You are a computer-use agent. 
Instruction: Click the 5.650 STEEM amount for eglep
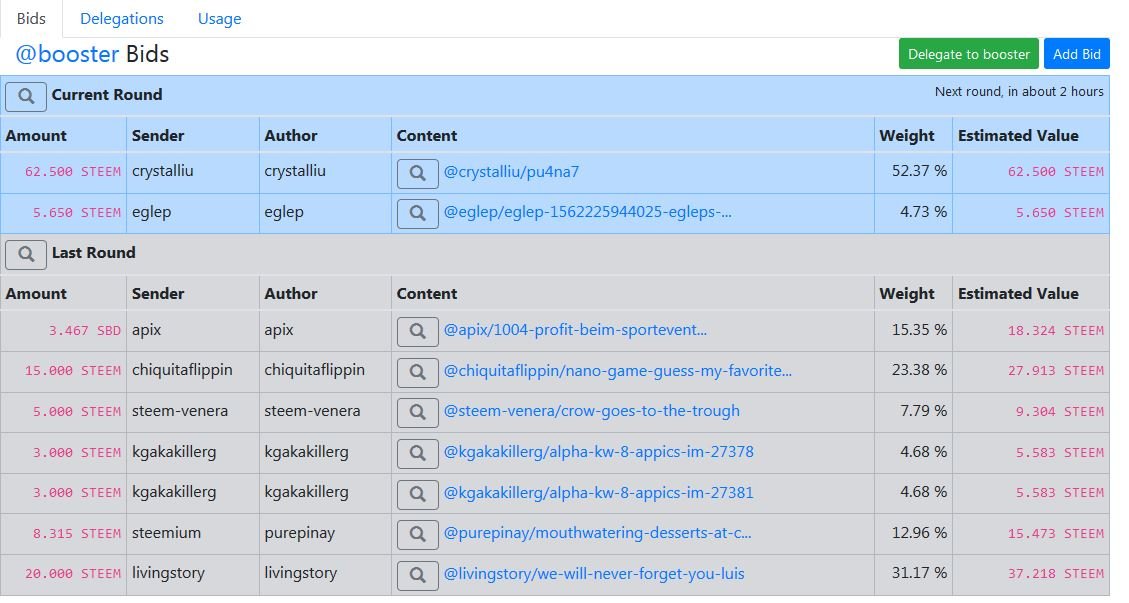76,213
